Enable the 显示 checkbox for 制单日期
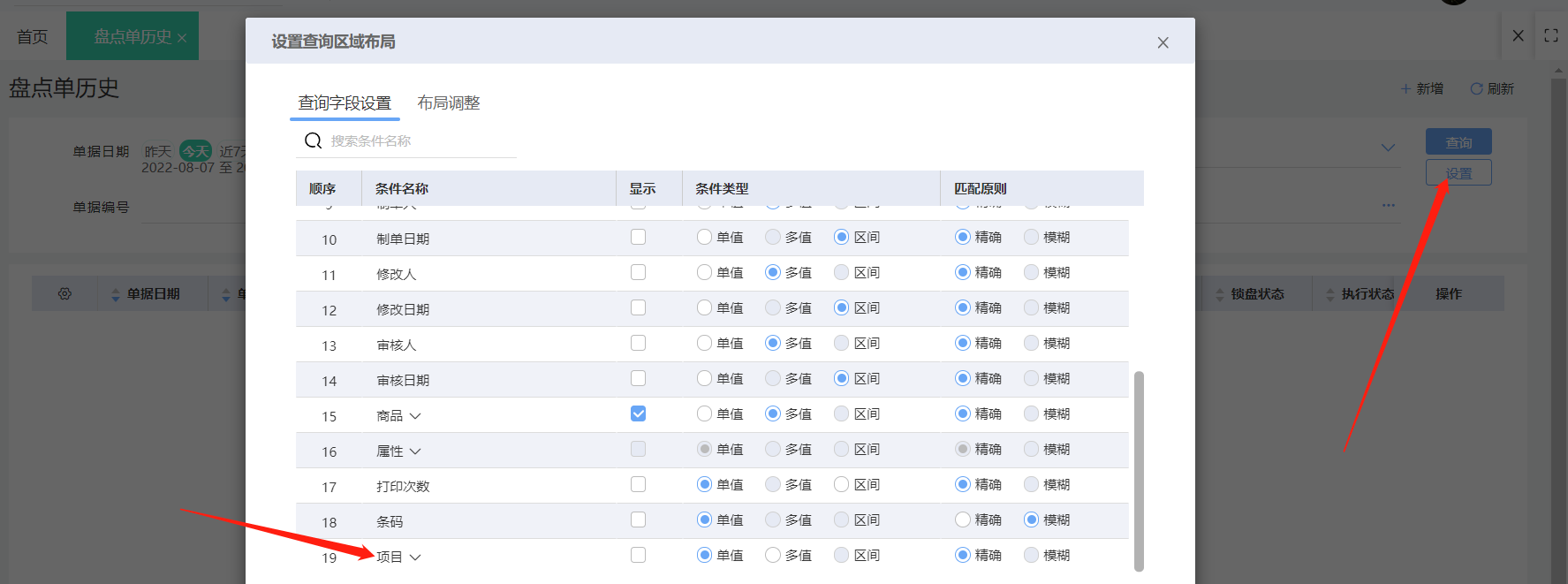Screen dimensions: 1568x584 click(x=638, y=237)
